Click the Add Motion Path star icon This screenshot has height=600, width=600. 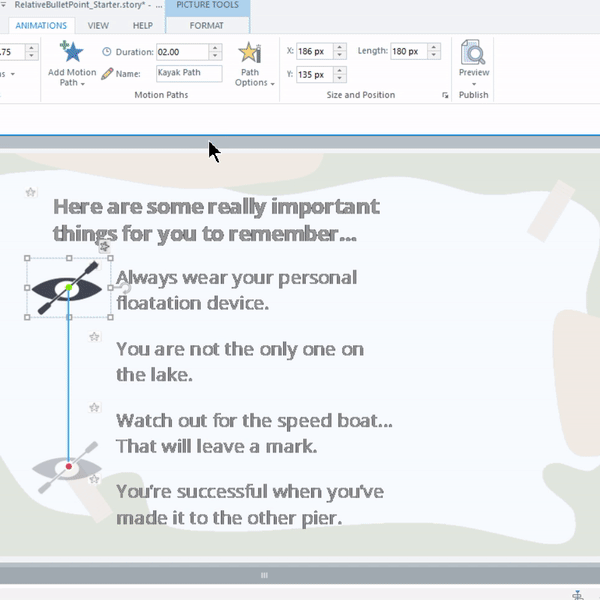coord(72,52)
